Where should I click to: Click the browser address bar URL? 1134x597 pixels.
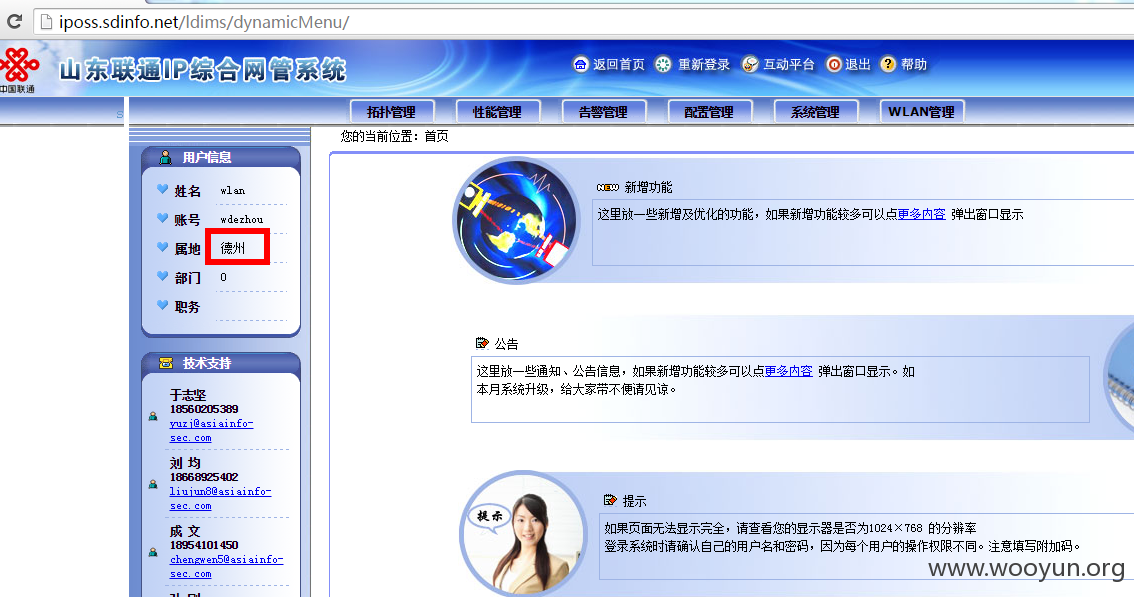(x=204, y=22)
